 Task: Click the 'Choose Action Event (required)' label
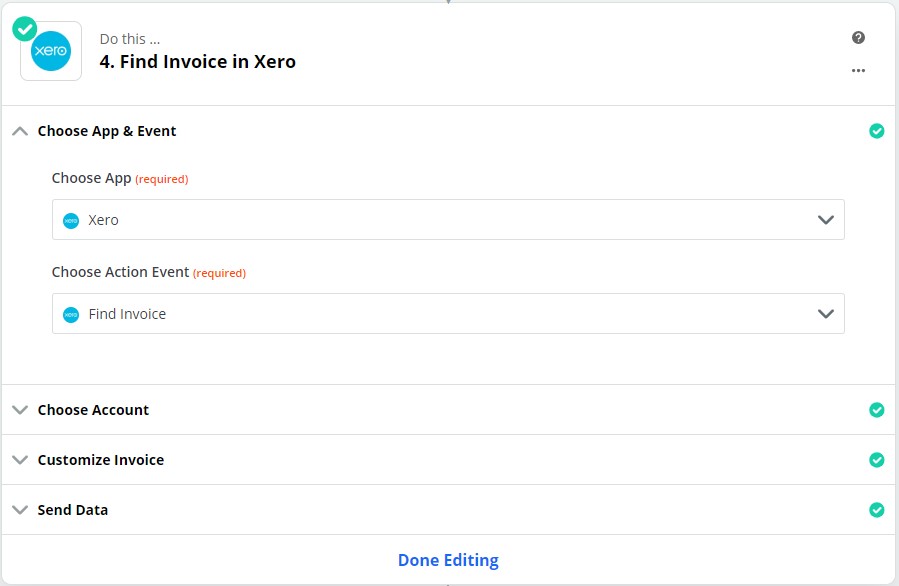(148, 272)
